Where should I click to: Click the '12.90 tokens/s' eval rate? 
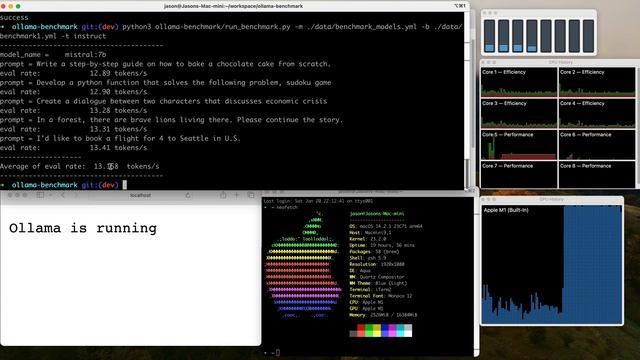(118, 92)
